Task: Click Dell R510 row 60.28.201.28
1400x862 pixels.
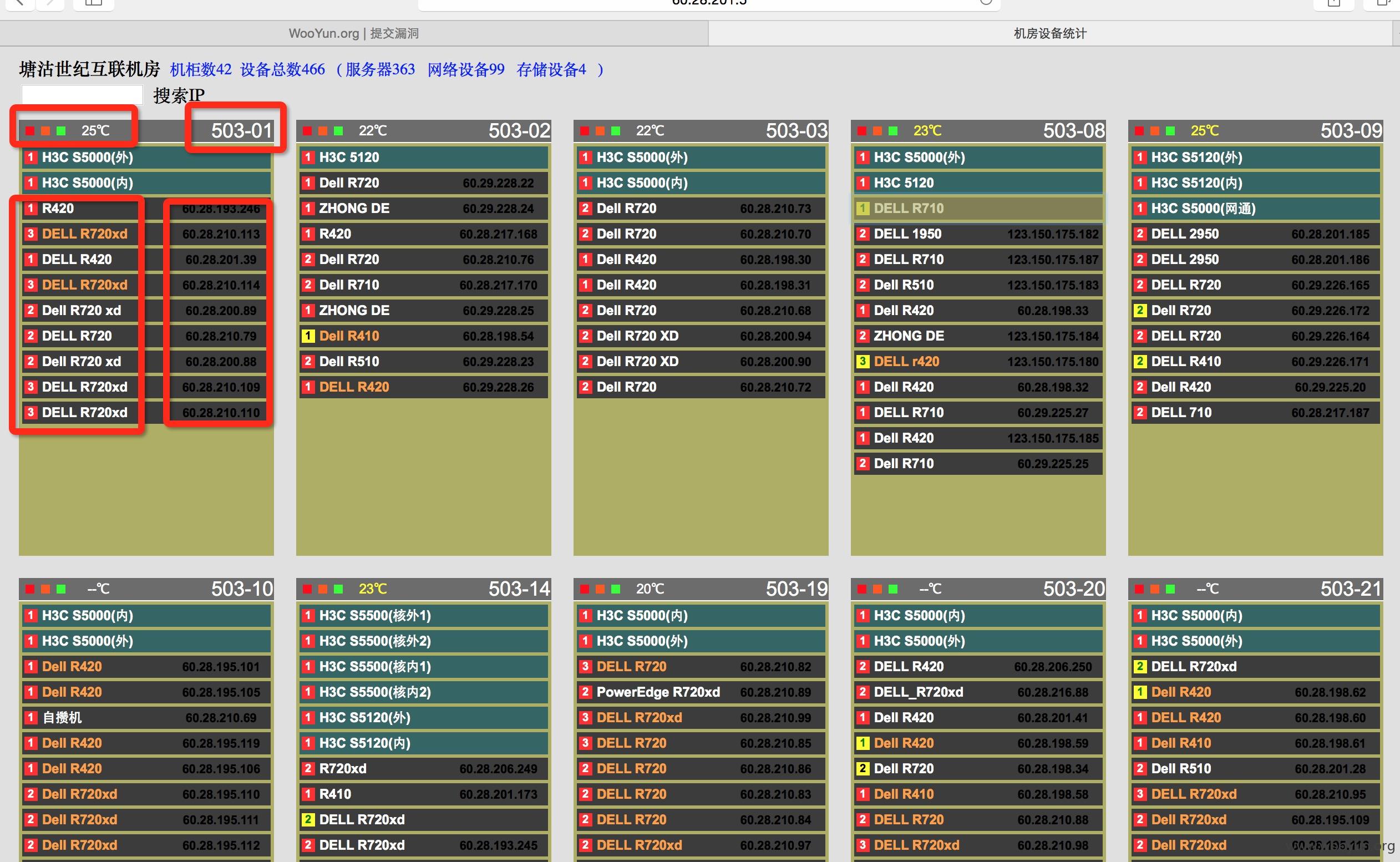Action: (x=1255, y=768)
